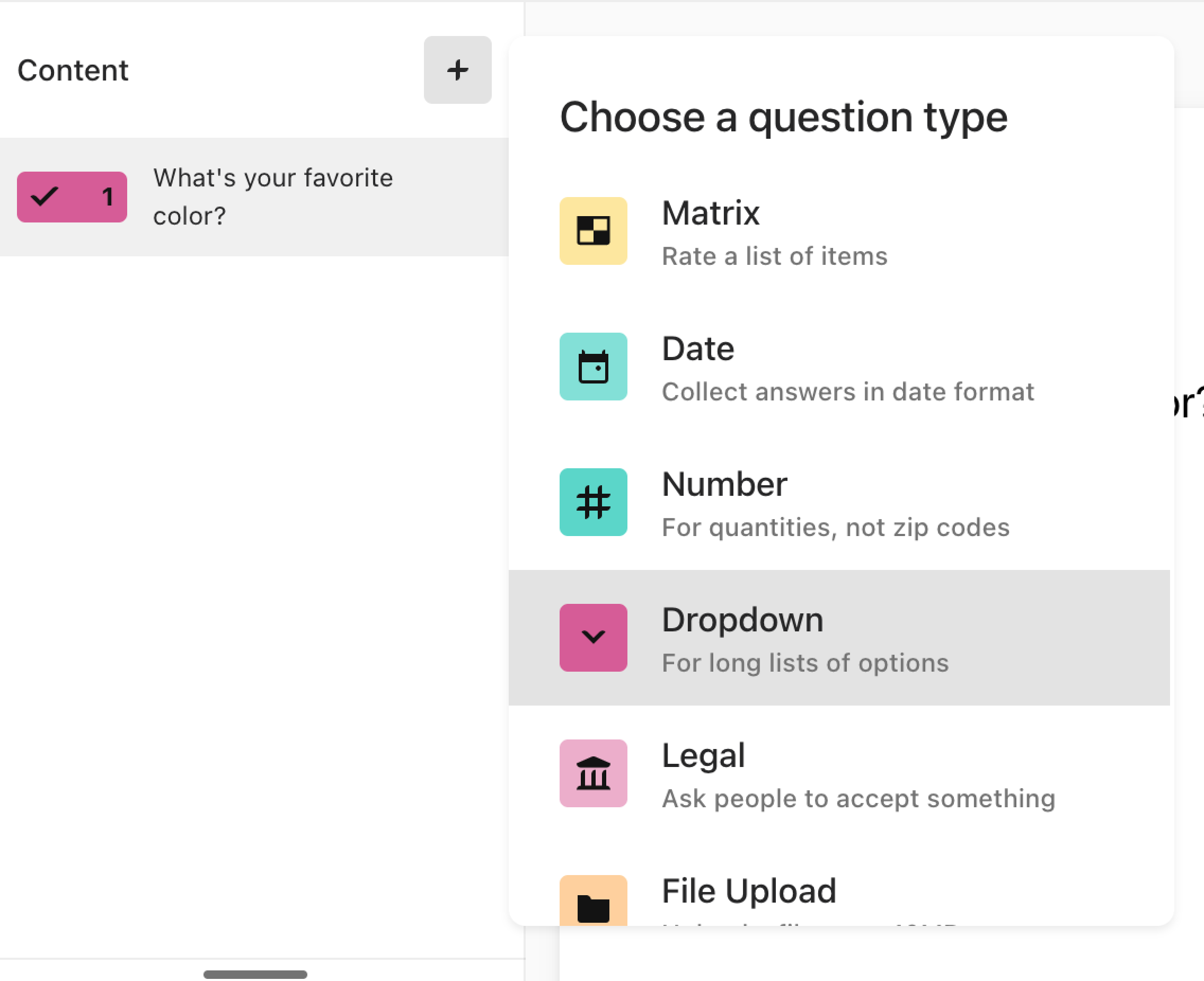Click the Date calendar icon
Screen dimensions: 1204x981
point(593,366)
